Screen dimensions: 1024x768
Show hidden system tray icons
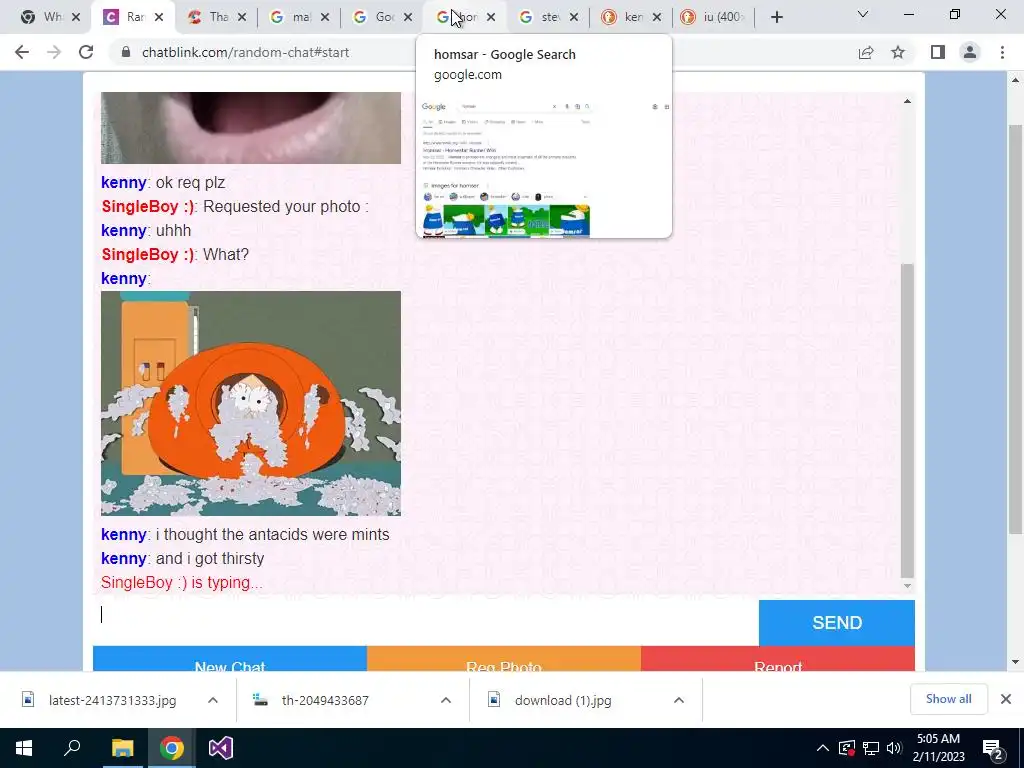point(823,748)
